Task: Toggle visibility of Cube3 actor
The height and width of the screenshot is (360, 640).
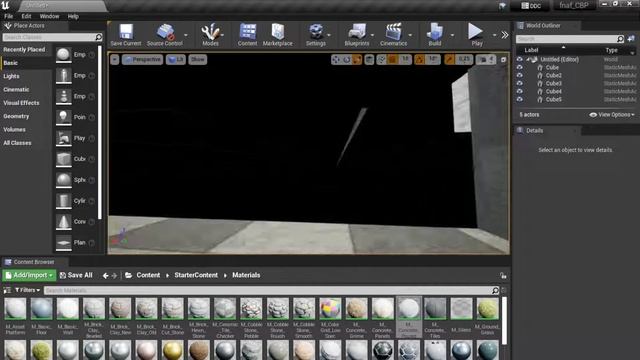Action: [519, 83]
